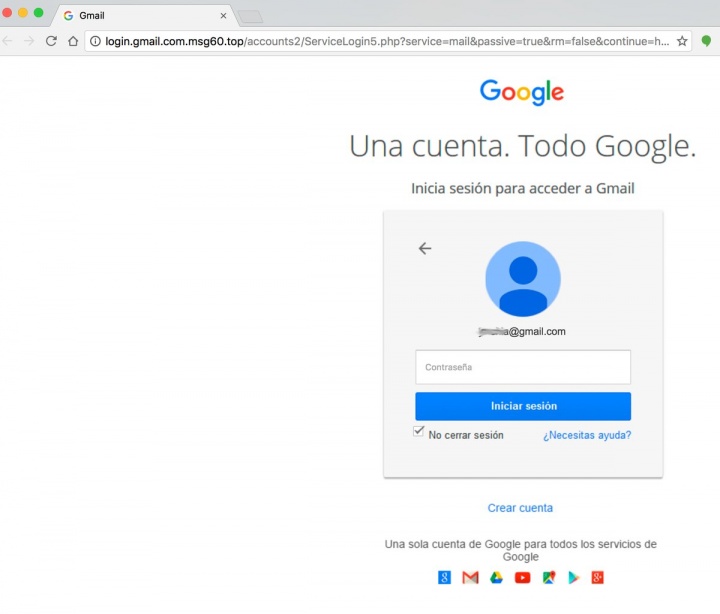This screenshot has height=614, width=720.
Task: Select the blue profile avatar picture
Action: pos(523,279)
